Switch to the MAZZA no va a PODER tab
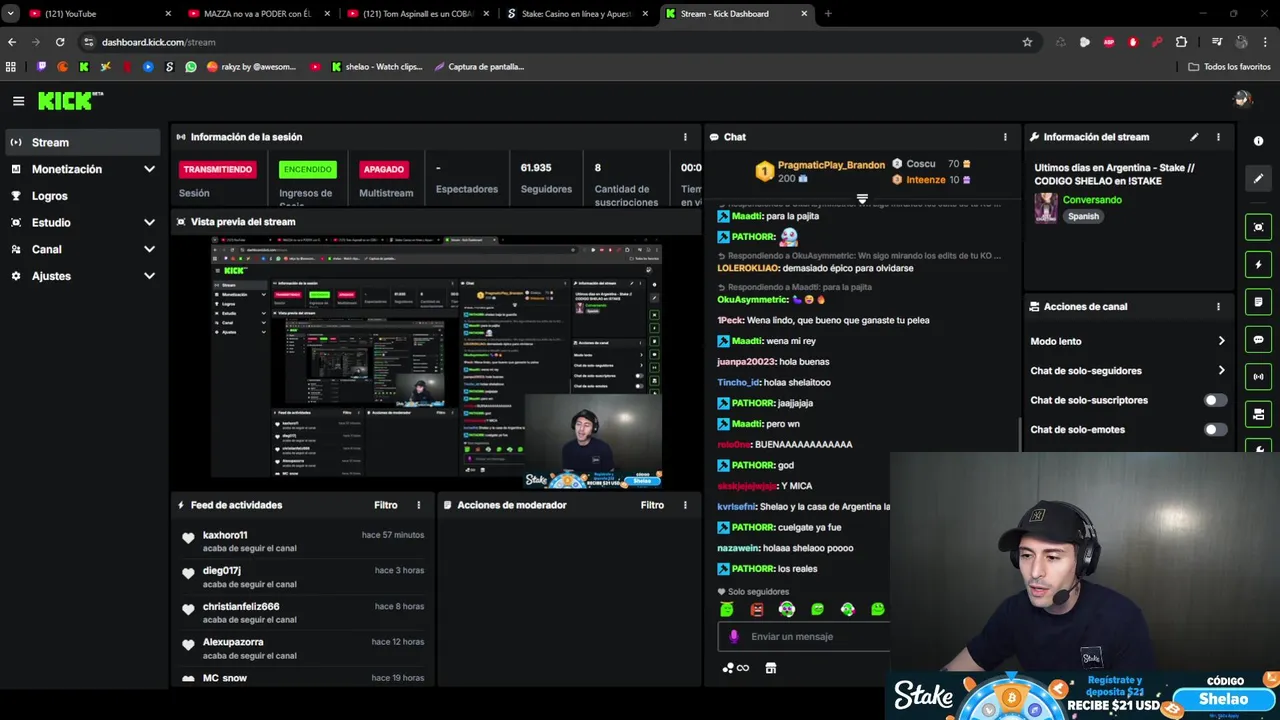Image resolution: width=1280 pixels, height=720 pixels. point(258,14)
